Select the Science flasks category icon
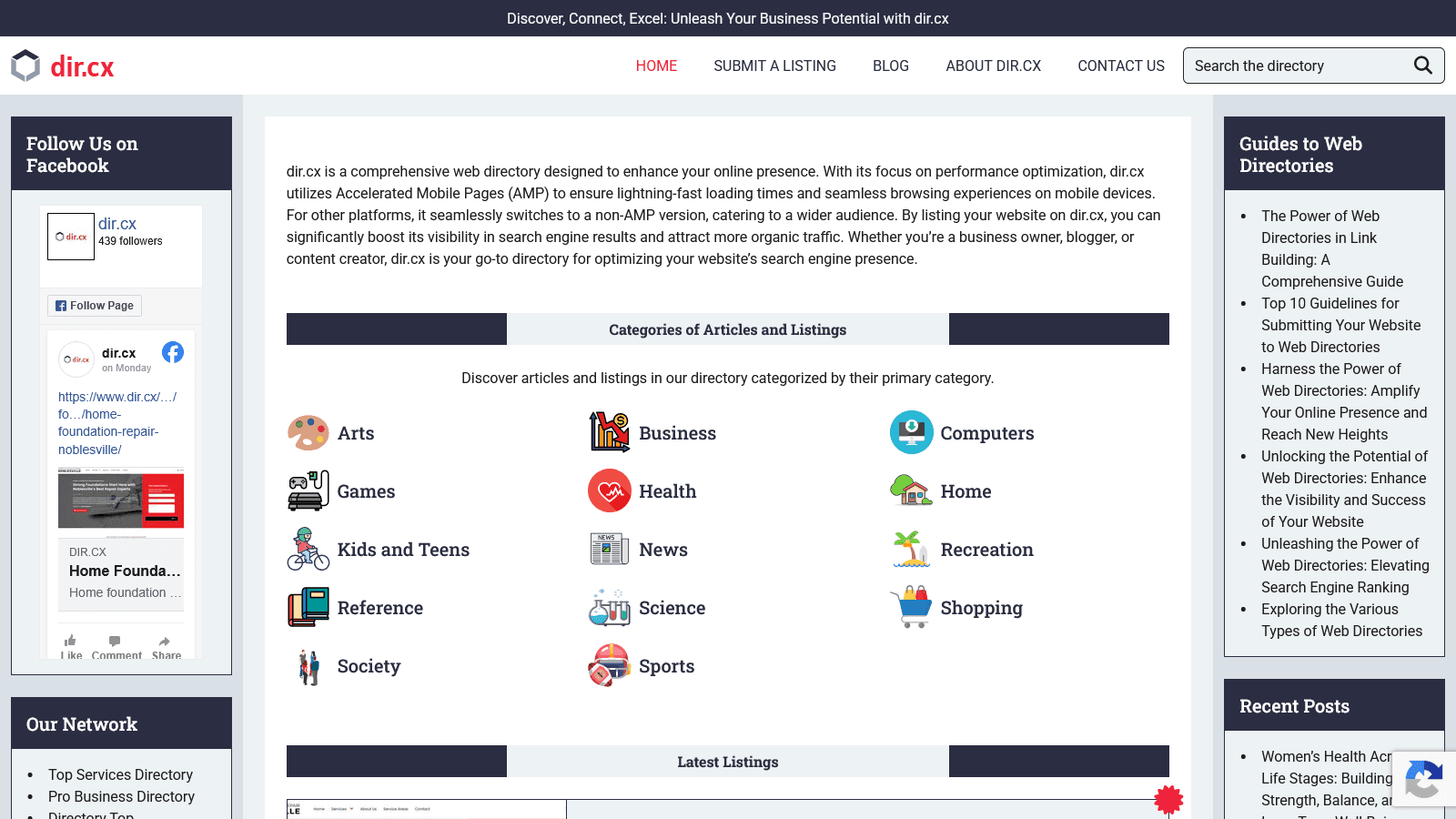 coord(610,608)
